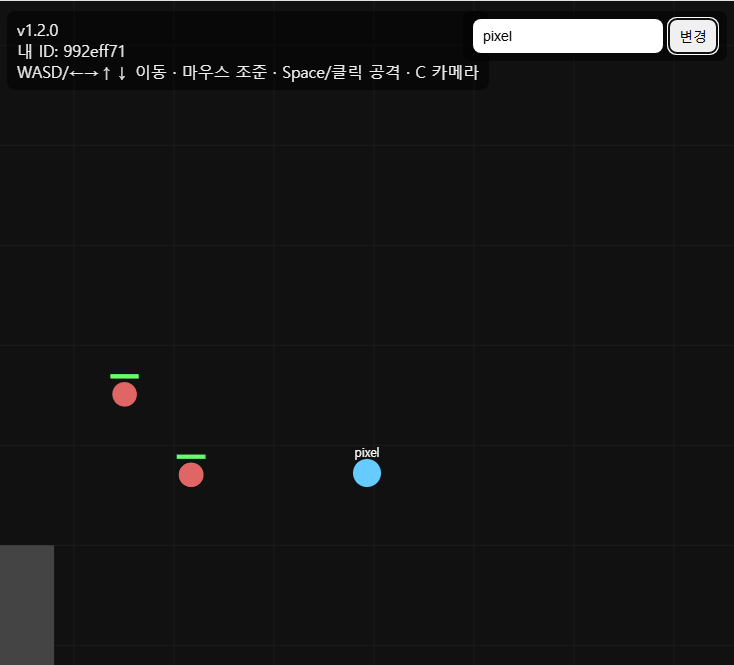
Task: Click the blue player circle
Action: (x=367, y=473)
